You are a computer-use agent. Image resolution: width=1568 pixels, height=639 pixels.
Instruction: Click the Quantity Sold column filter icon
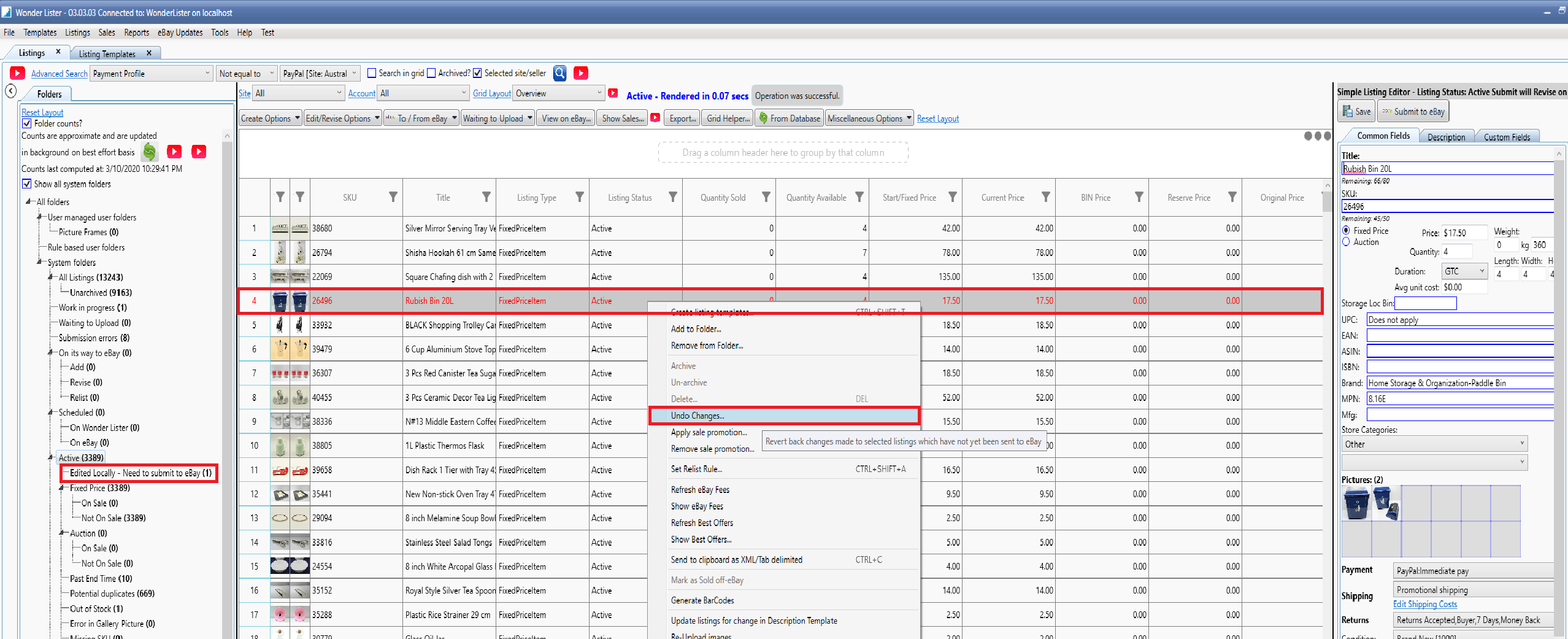point(766,197)
